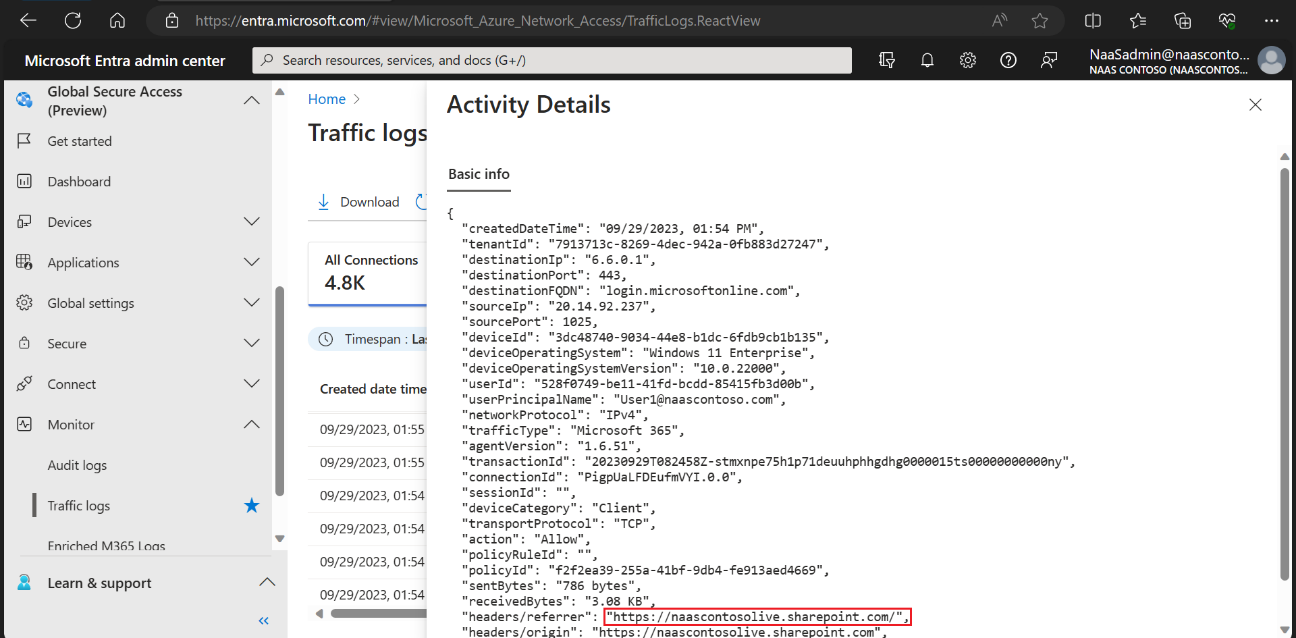The height and width of the screenshot is (638, 1296).
Task: Open the browser split screen icon
Action: pos(1093,20)
